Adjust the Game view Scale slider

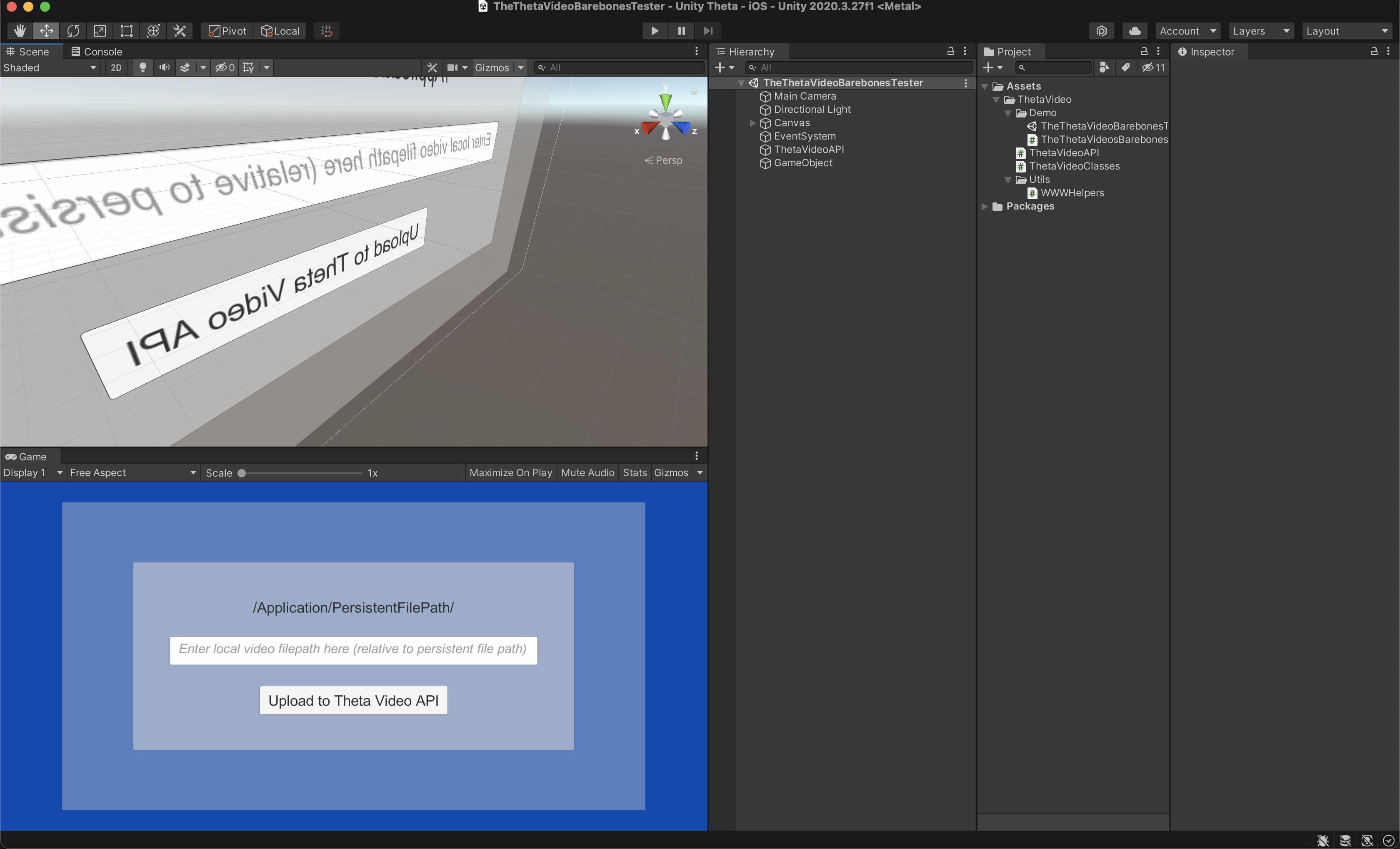(242, 473)
